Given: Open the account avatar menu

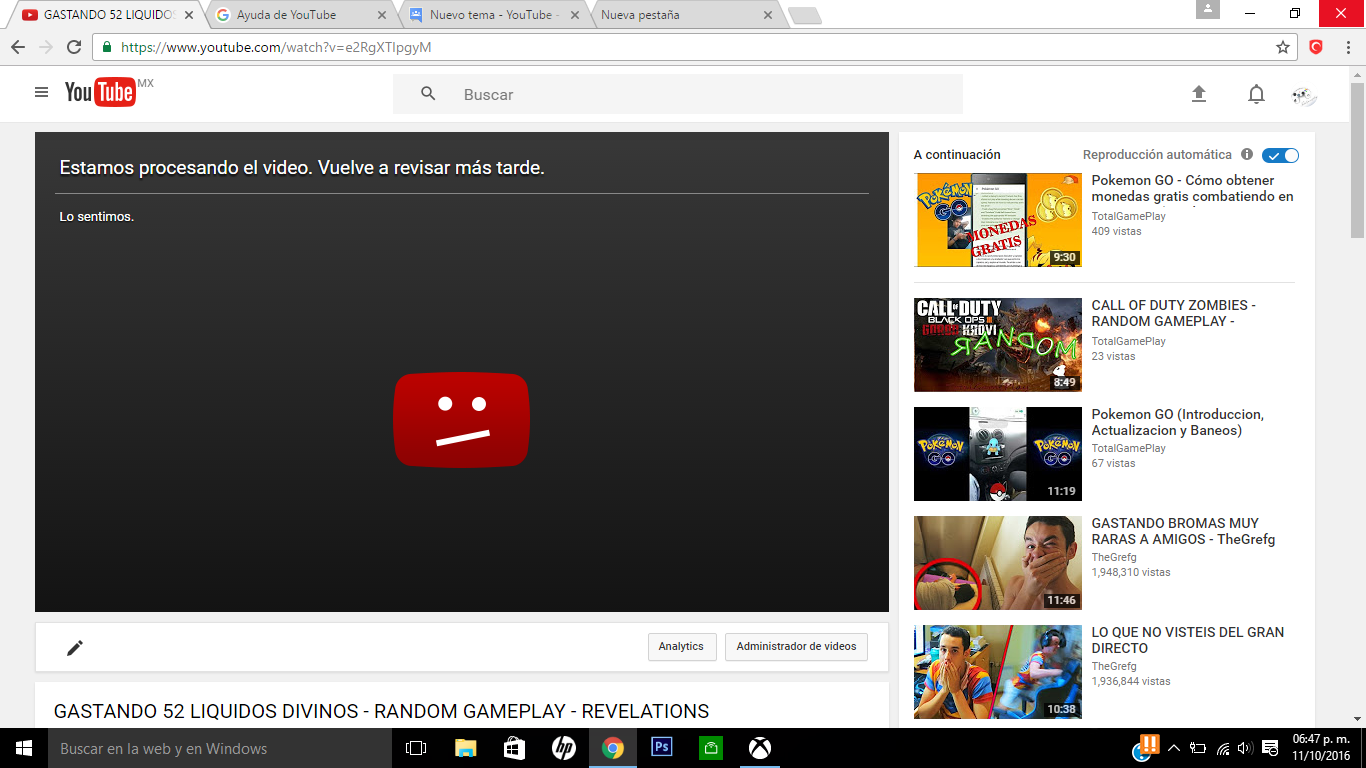Looking at the screenshot, I should 1304,95.
